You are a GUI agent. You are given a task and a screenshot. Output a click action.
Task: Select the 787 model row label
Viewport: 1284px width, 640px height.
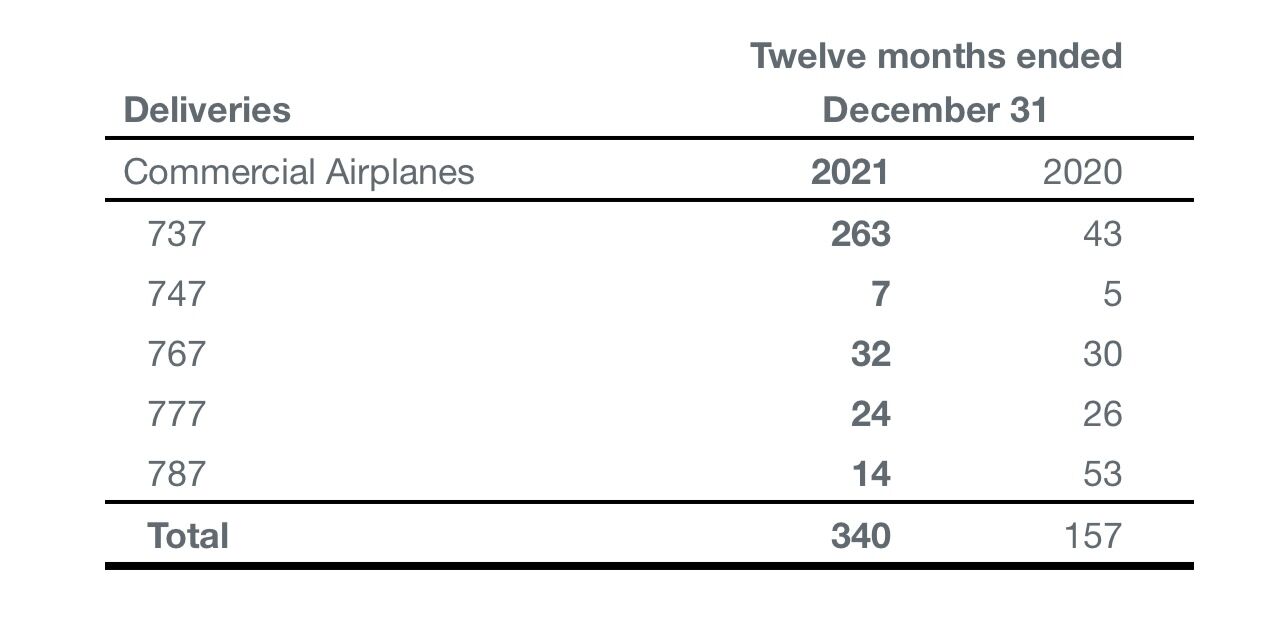176,474
